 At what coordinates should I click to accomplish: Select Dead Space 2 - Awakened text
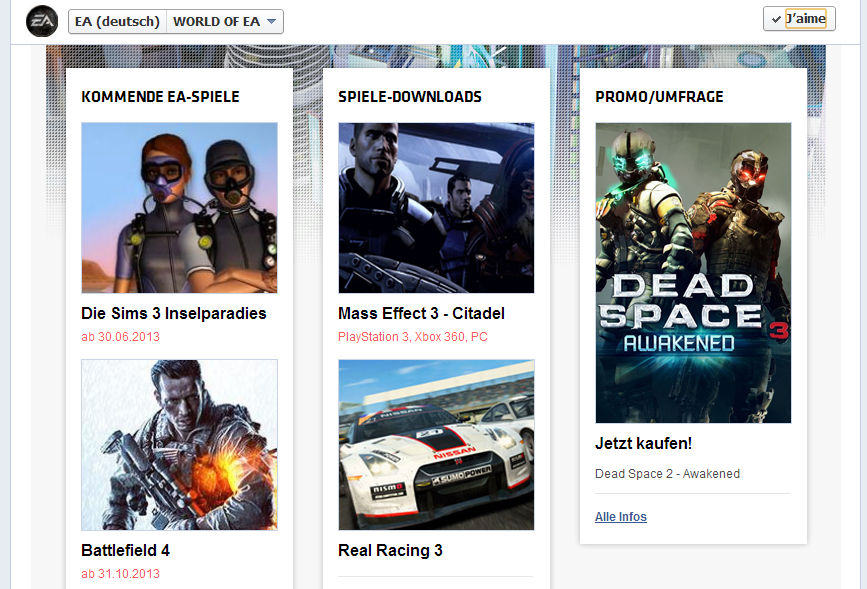[667, 474]
